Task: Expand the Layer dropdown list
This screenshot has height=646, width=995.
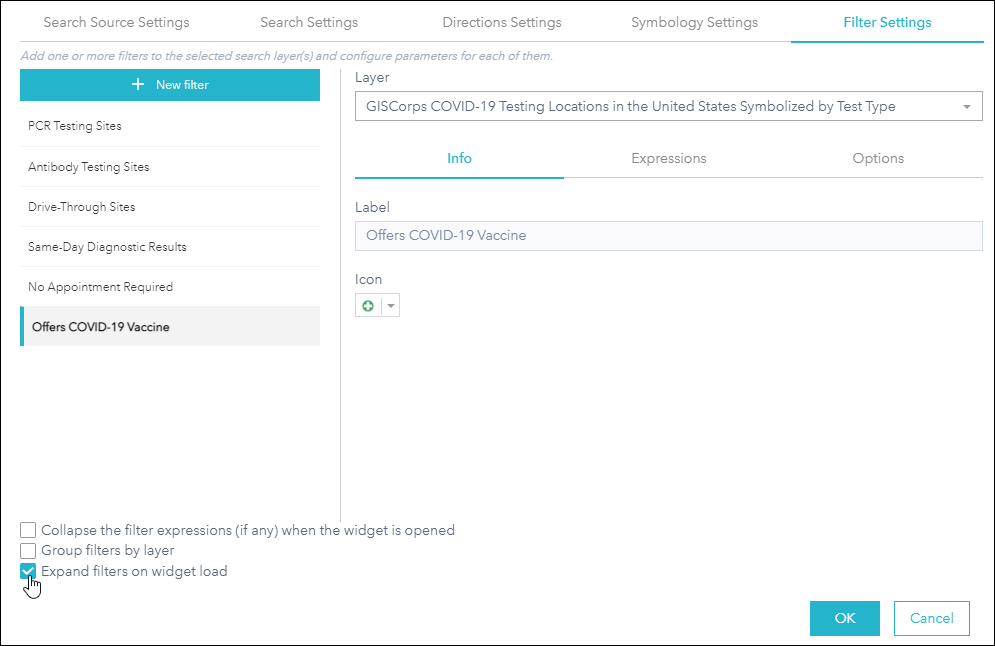Action: click(967, 107)
